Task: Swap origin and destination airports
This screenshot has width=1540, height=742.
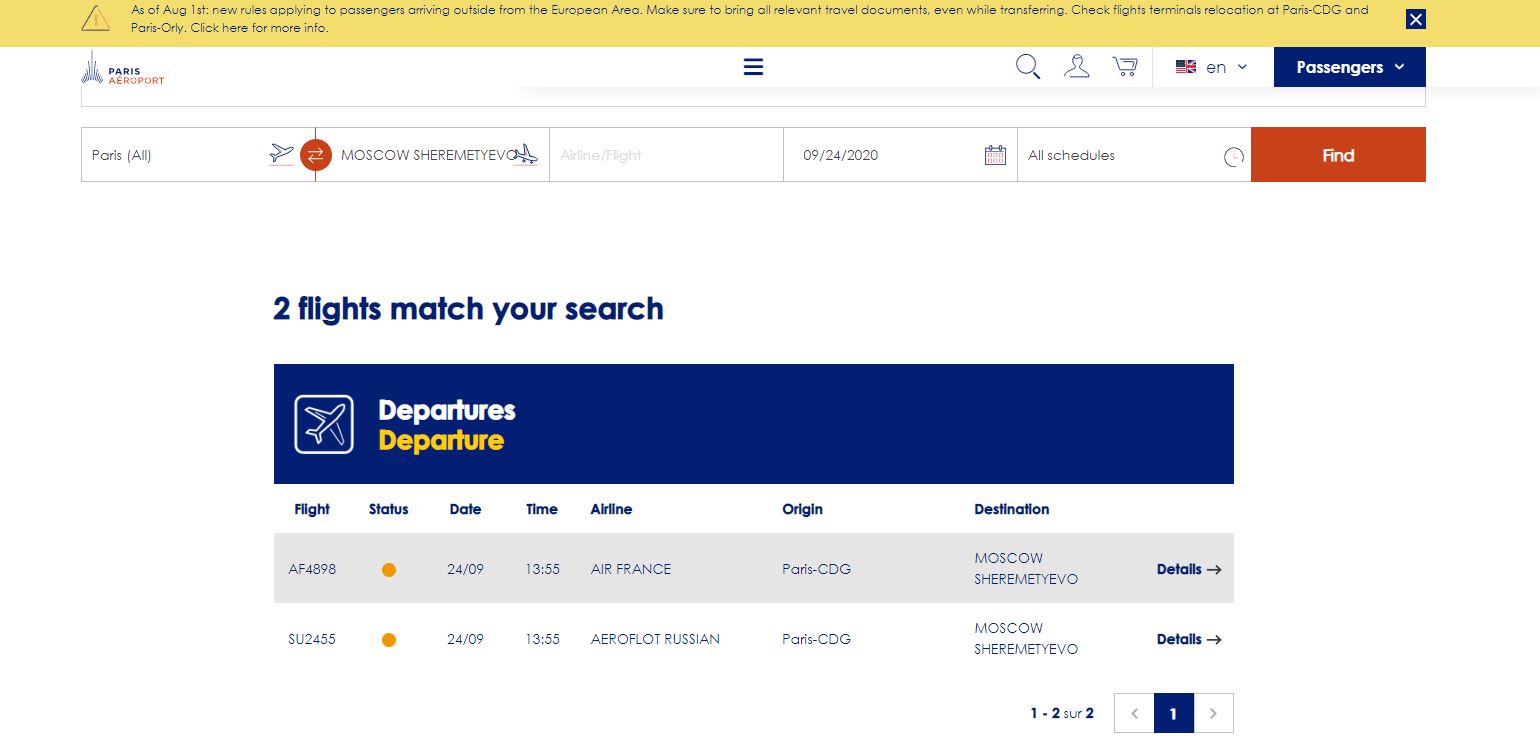Action: click(x=315, y=155)
